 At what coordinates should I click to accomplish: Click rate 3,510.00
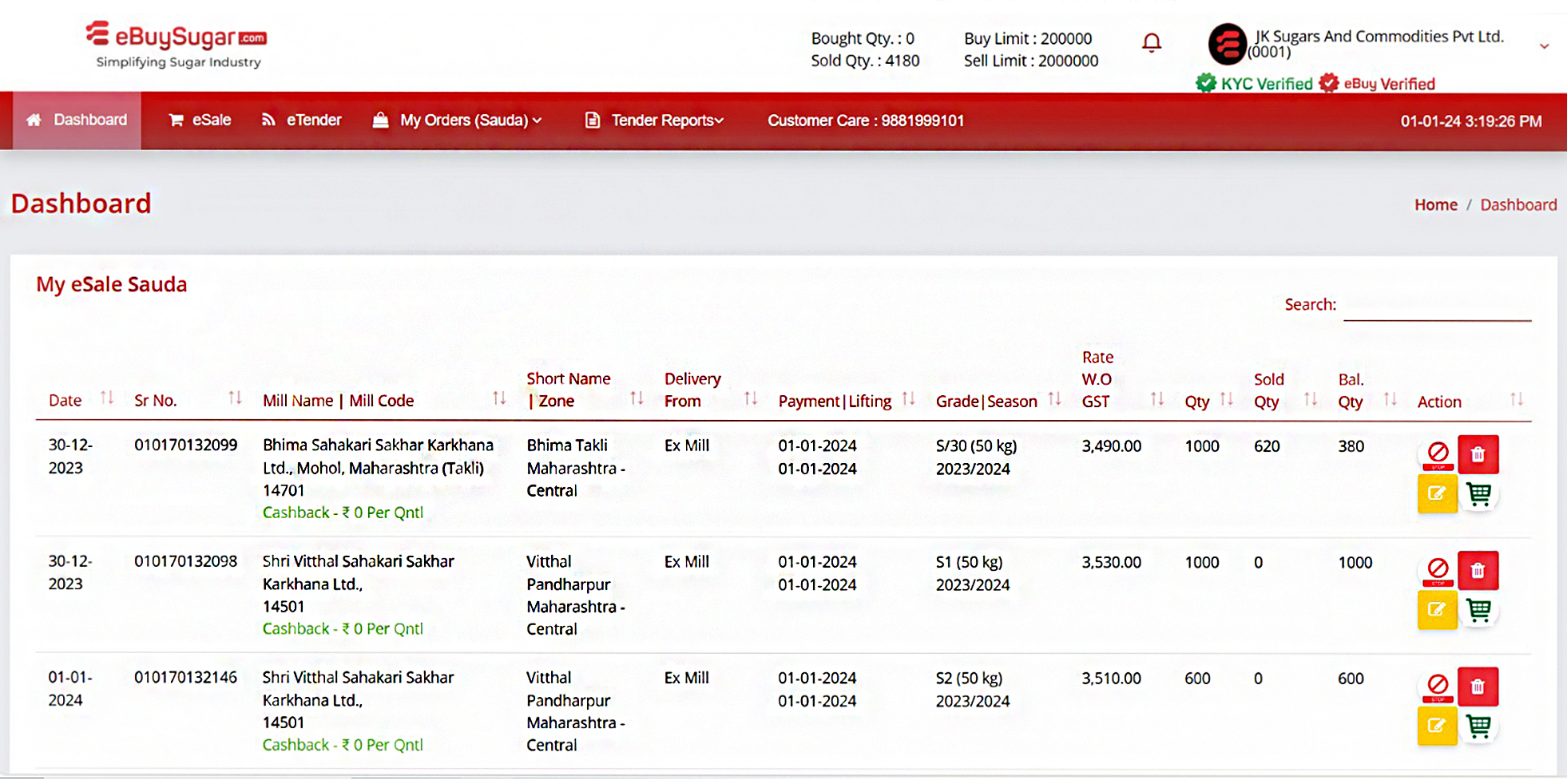tap(1111, 679)
